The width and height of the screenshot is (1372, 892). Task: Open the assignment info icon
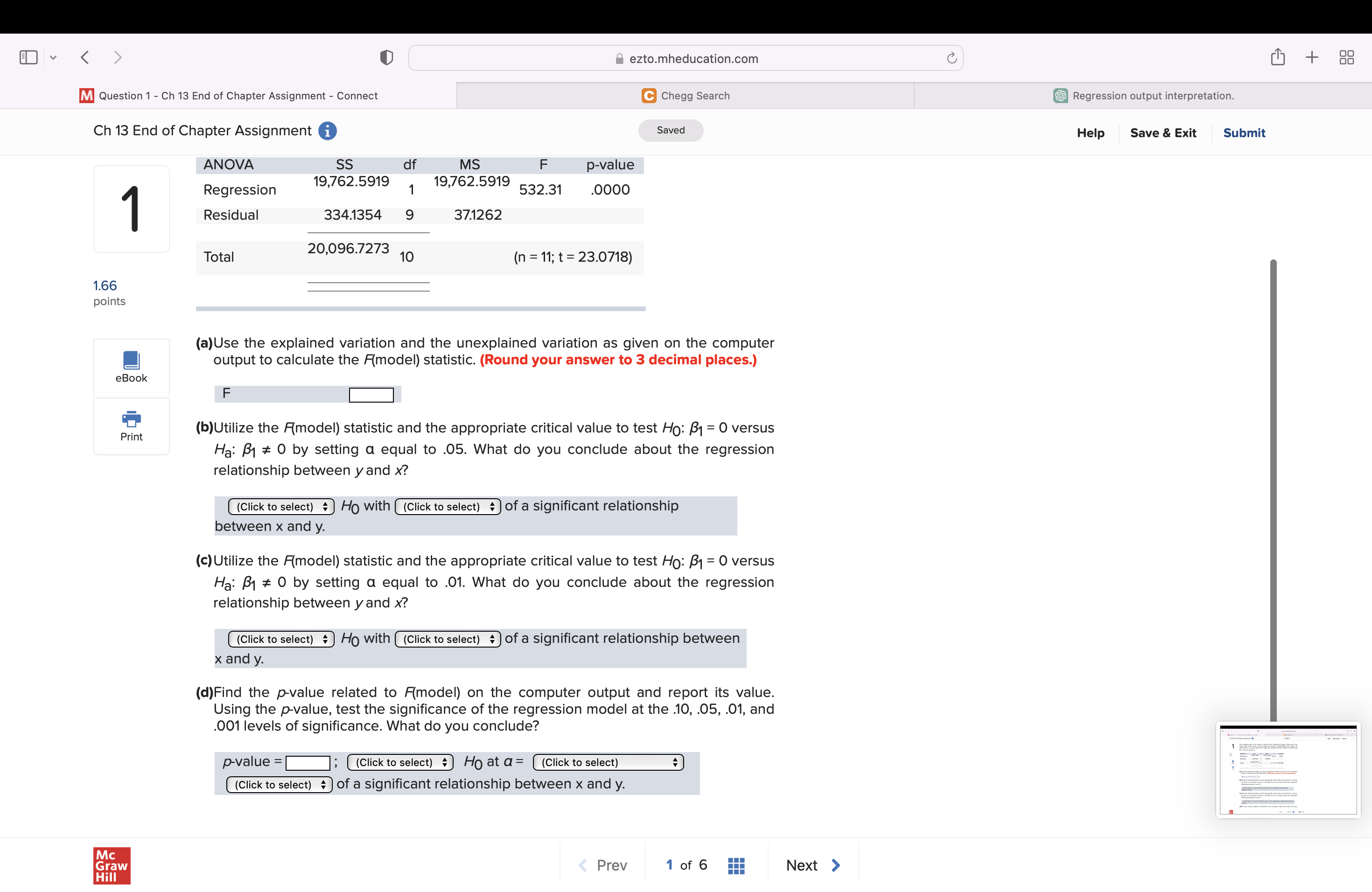328,132
